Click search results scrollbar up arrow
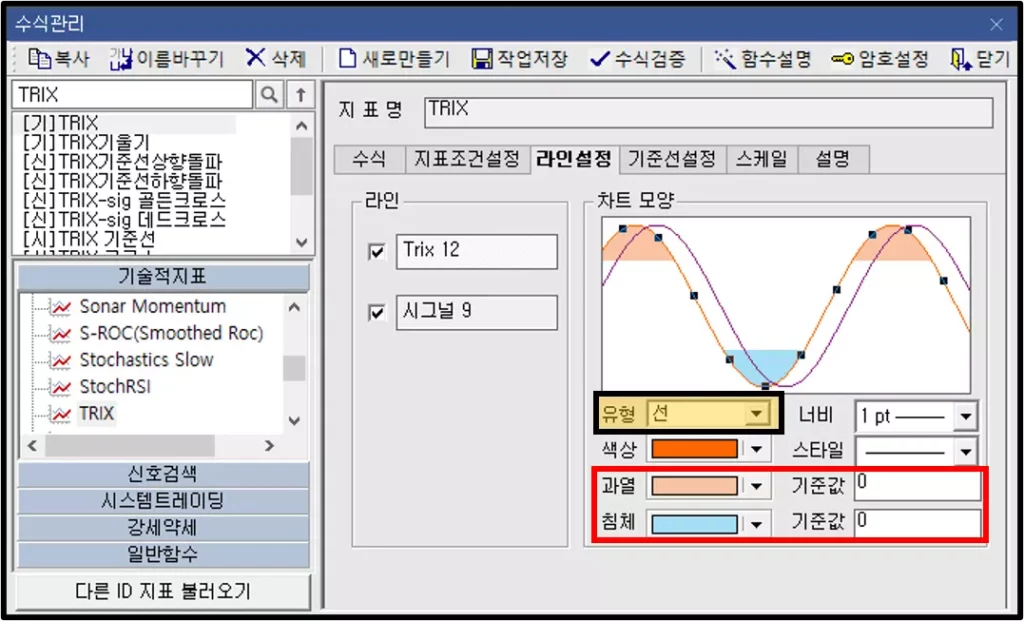 [x=301, y=126]
